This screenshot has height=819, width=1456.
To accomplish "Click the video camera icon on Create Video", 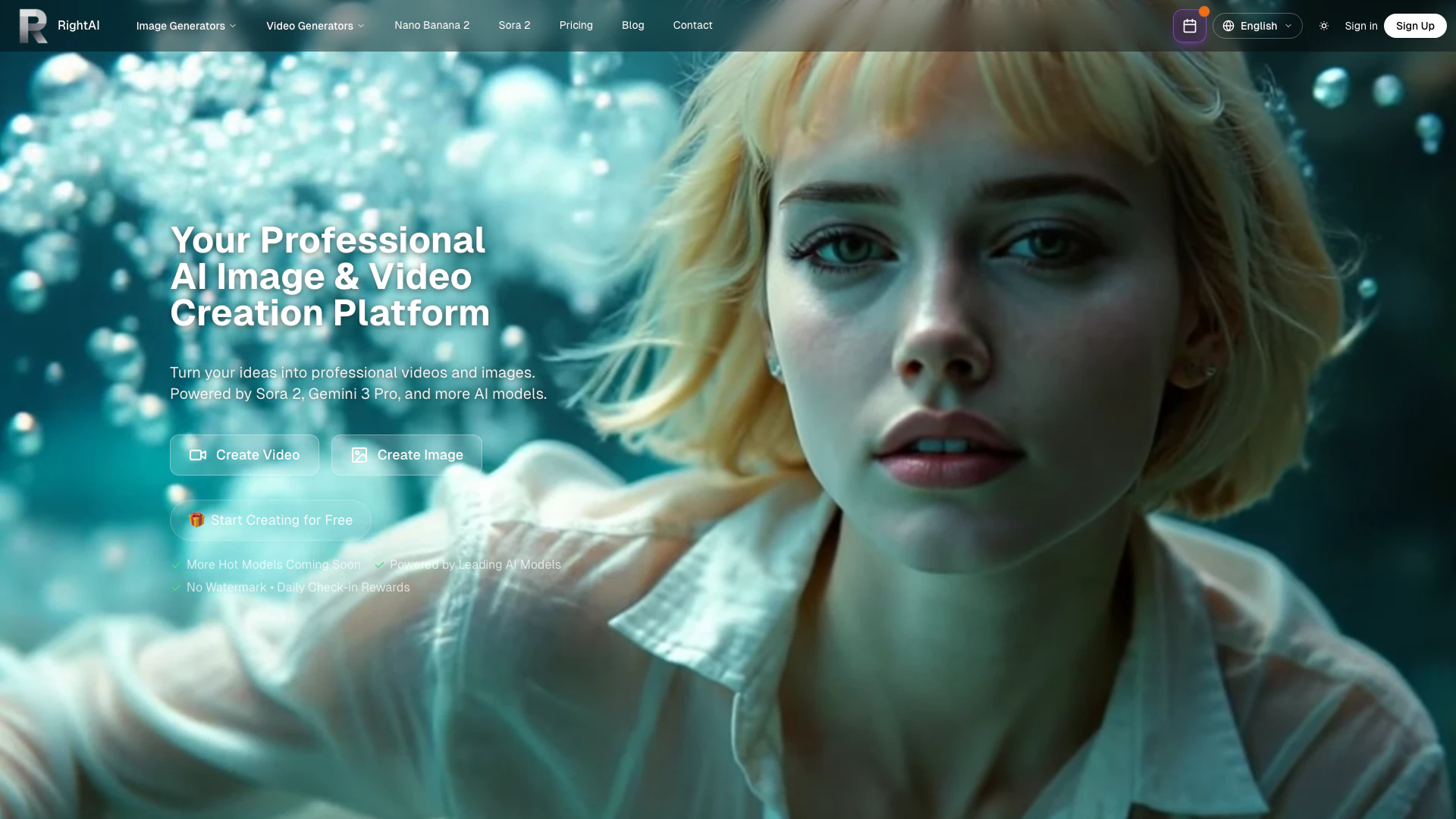I will (x=198, y=455).
